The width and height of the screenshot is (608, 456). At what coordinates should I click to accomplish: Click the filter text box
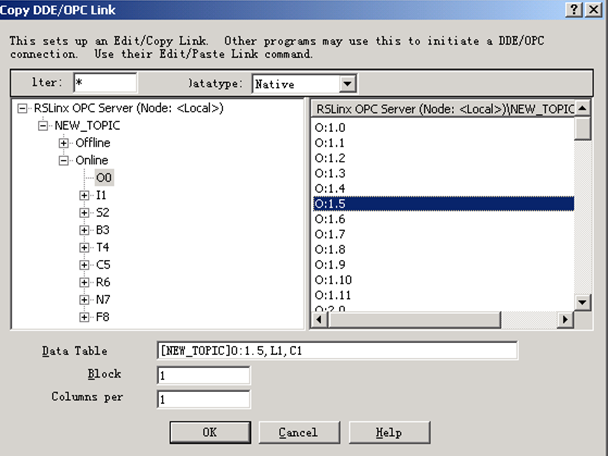coord(104,82)
